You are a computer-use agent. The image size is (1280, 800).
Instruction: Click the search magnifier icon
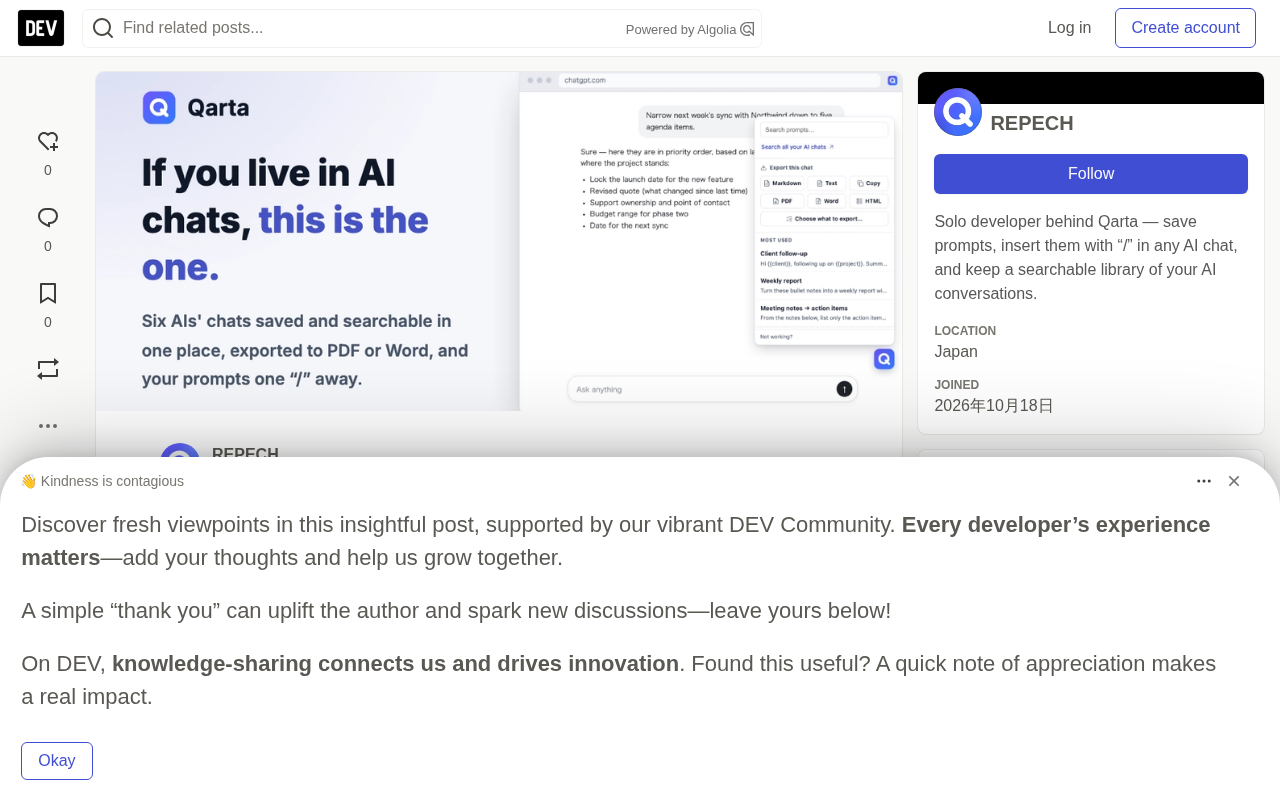point(103,28)
